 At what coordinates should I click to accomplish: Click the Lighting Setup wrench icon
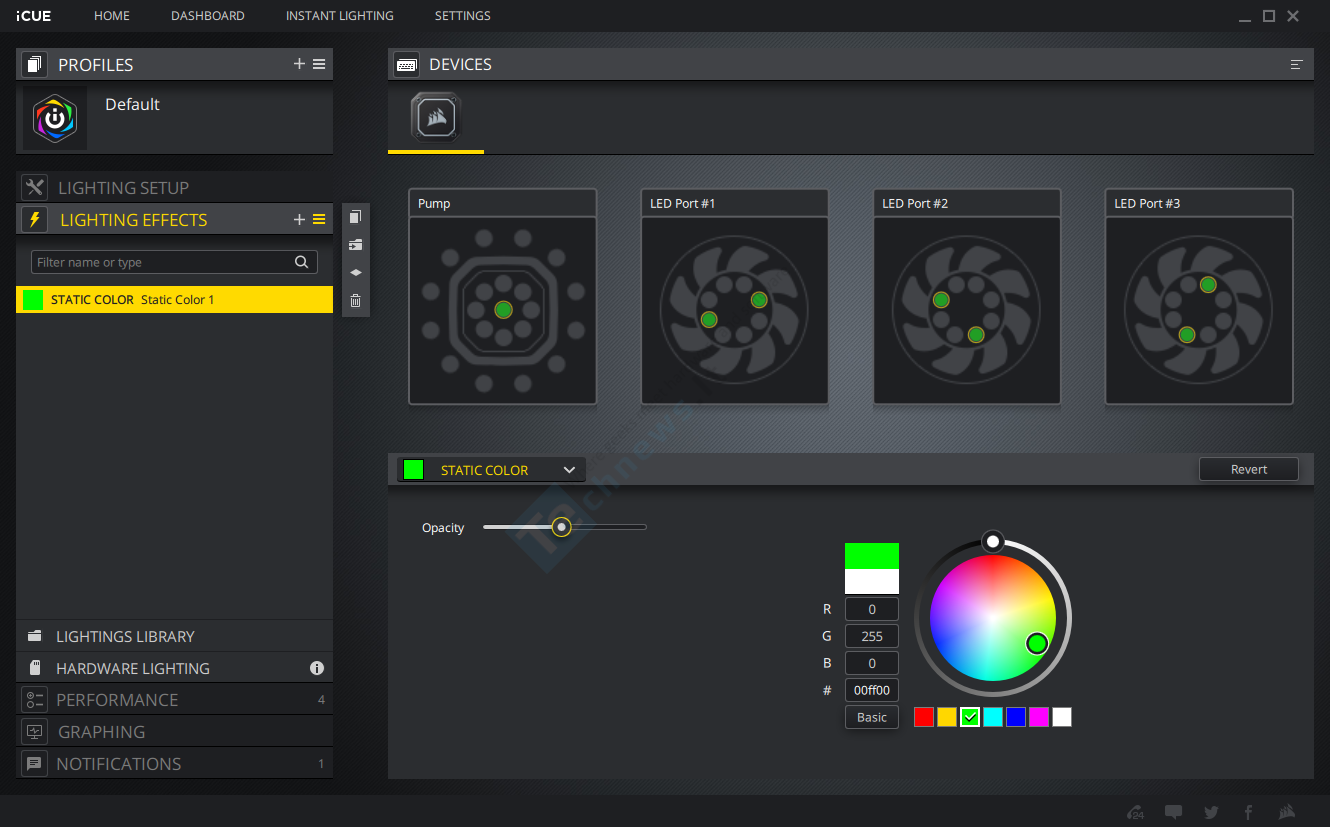35,187
